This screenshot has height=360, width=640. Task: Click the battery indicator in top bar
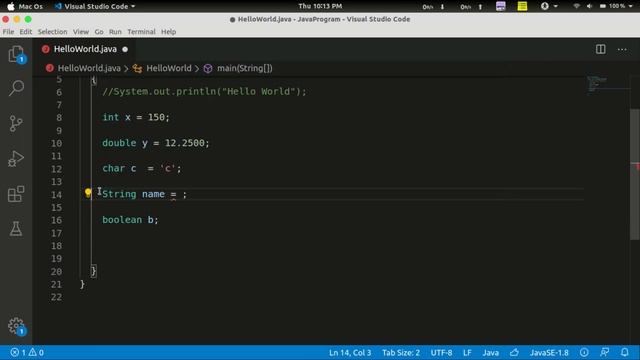pyautogui.click(x=612, y=6)
